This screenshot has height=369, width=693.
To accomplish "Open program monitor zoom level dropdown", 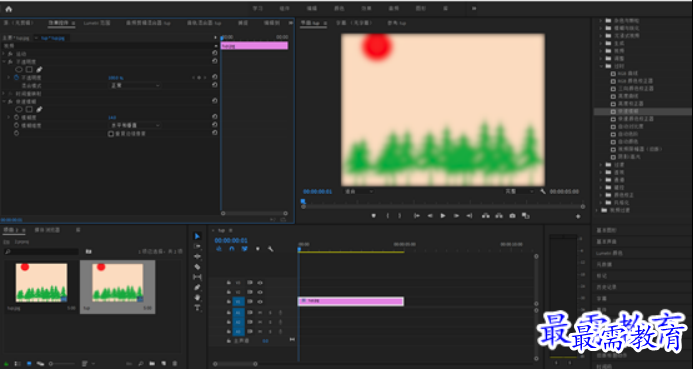I will pos(358,191).
